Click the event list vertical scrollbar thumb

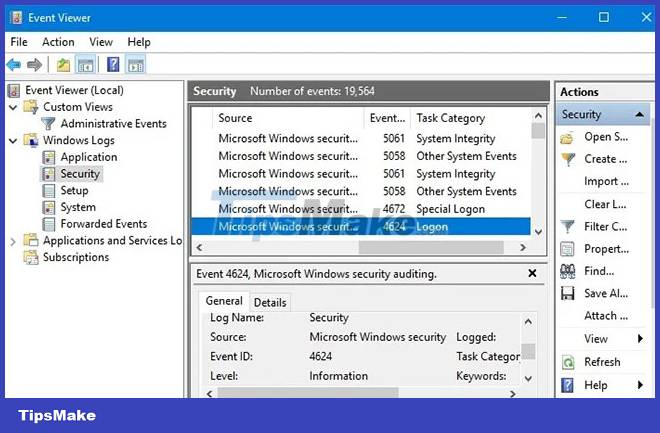pos(538,131)
